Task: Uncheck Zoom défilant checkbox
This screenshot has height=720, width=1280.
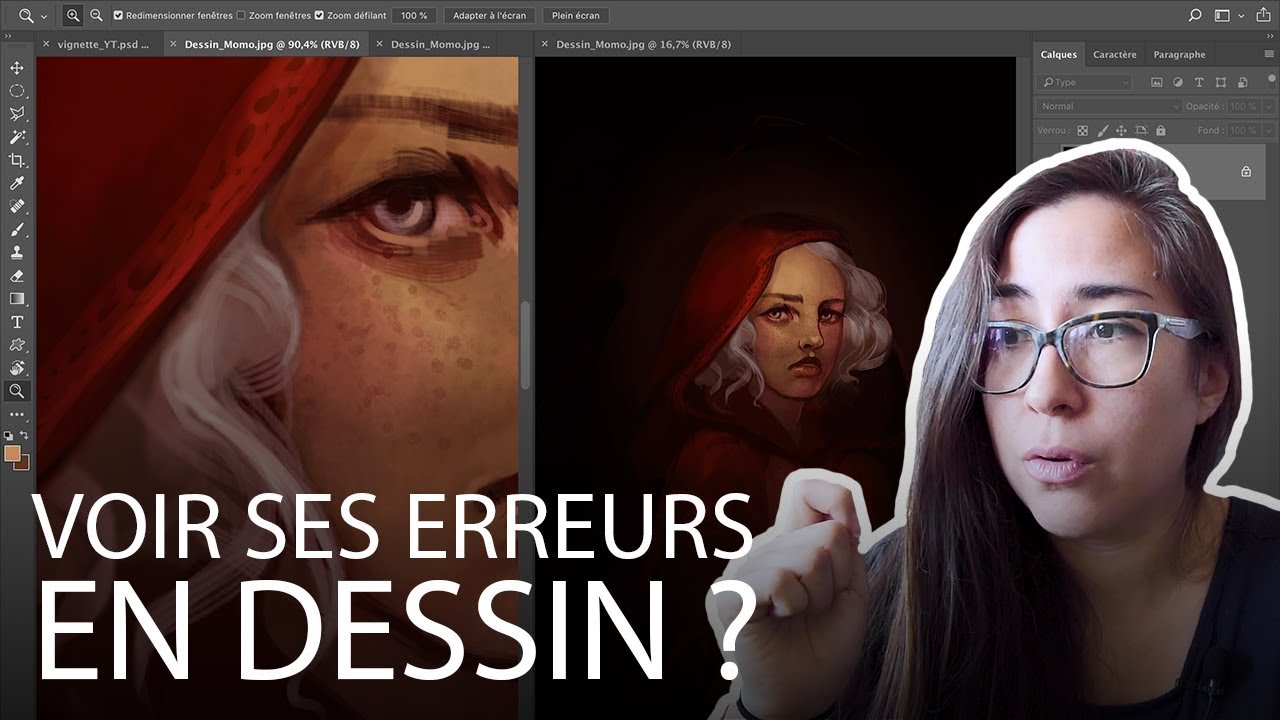Action: tap(319, 16)
